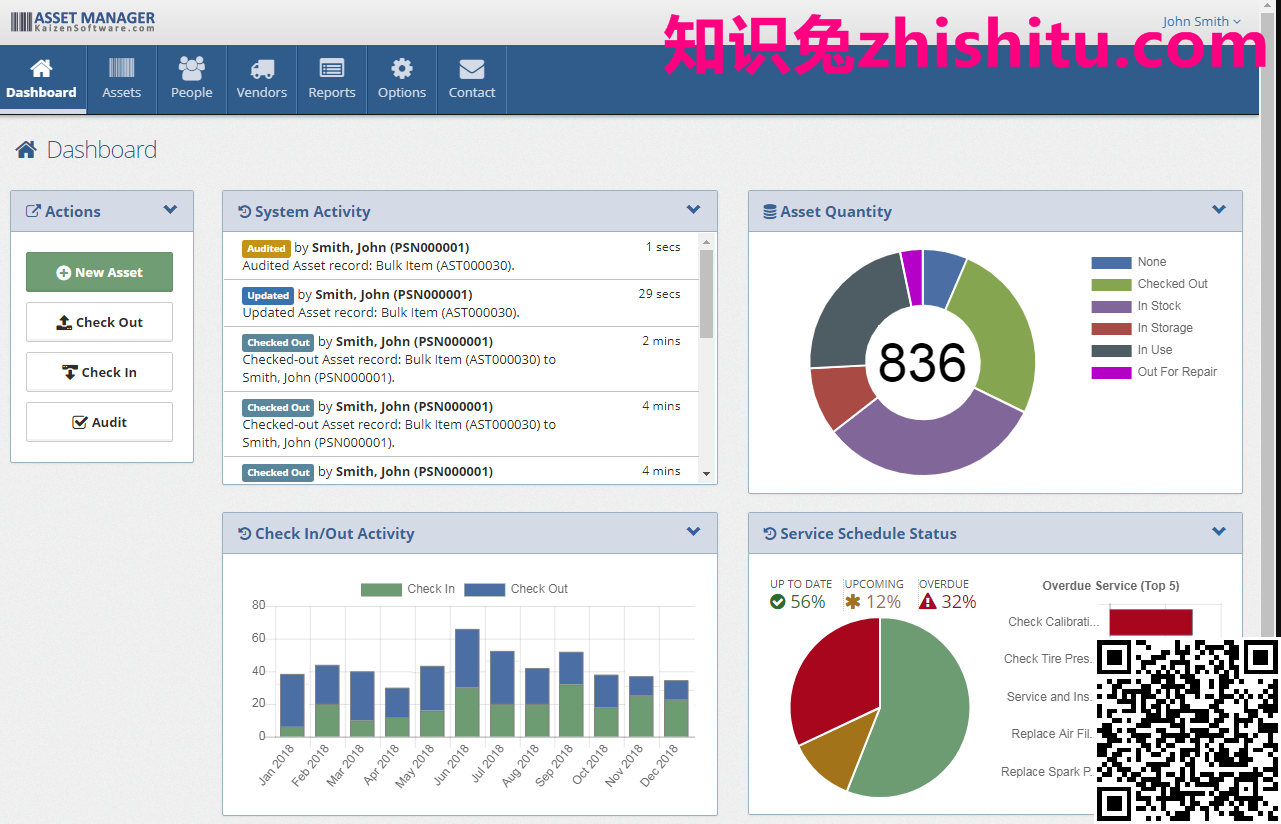Click the home icon beside Dashboard heading
This screenshot has width=1281, height=824.
click(26, 149)
